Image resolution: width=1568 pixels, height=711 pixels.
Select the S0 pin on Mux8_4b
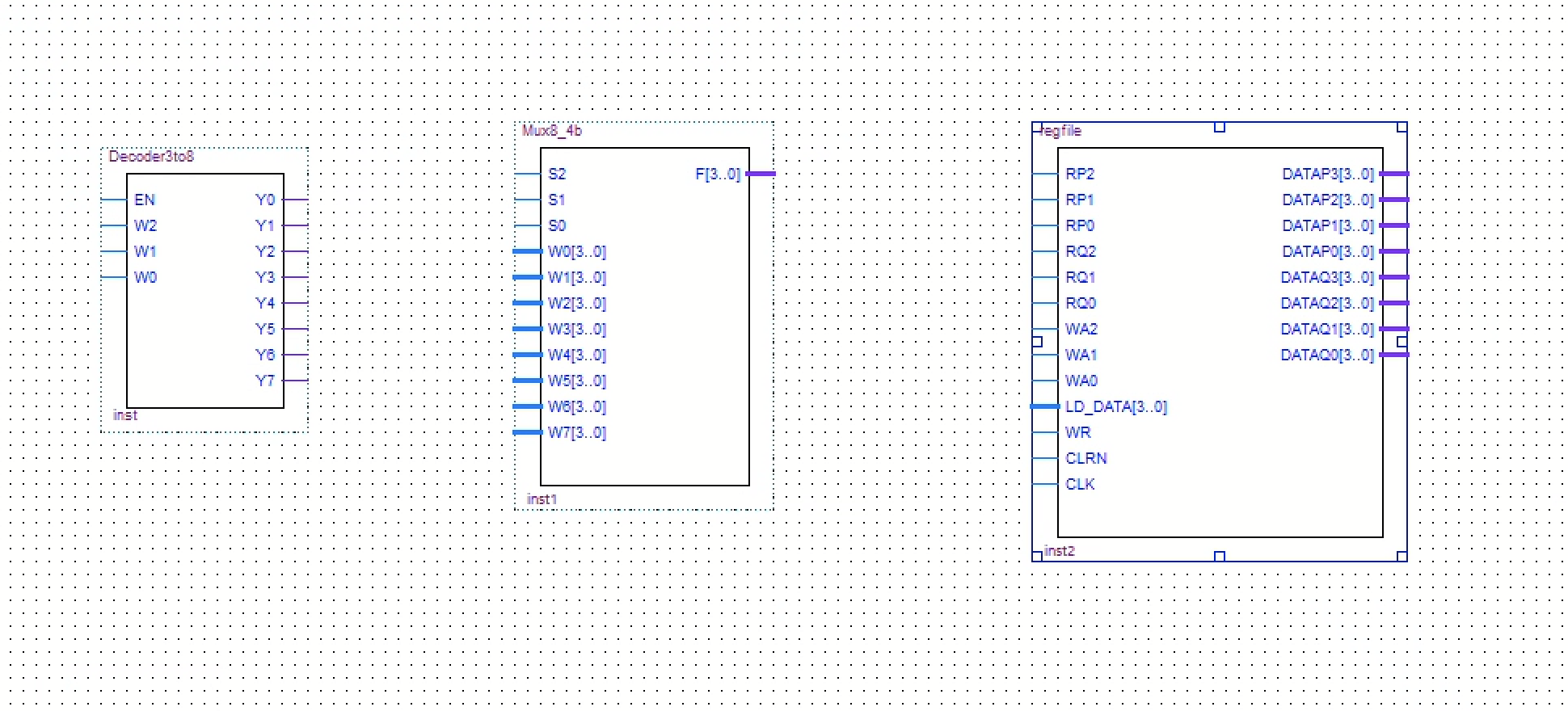tap(557, 225)
